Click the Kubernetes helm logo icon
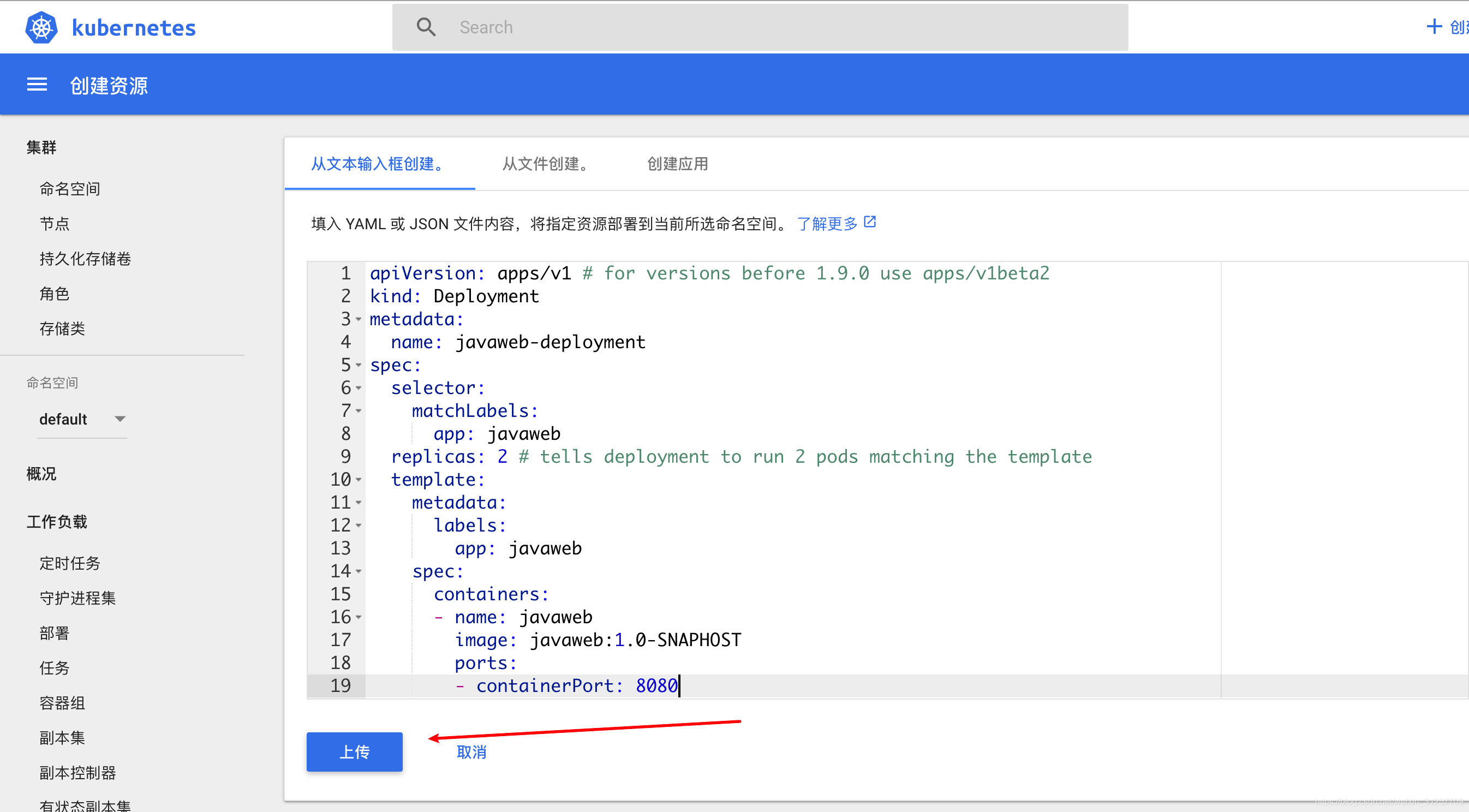 (41, 27)
